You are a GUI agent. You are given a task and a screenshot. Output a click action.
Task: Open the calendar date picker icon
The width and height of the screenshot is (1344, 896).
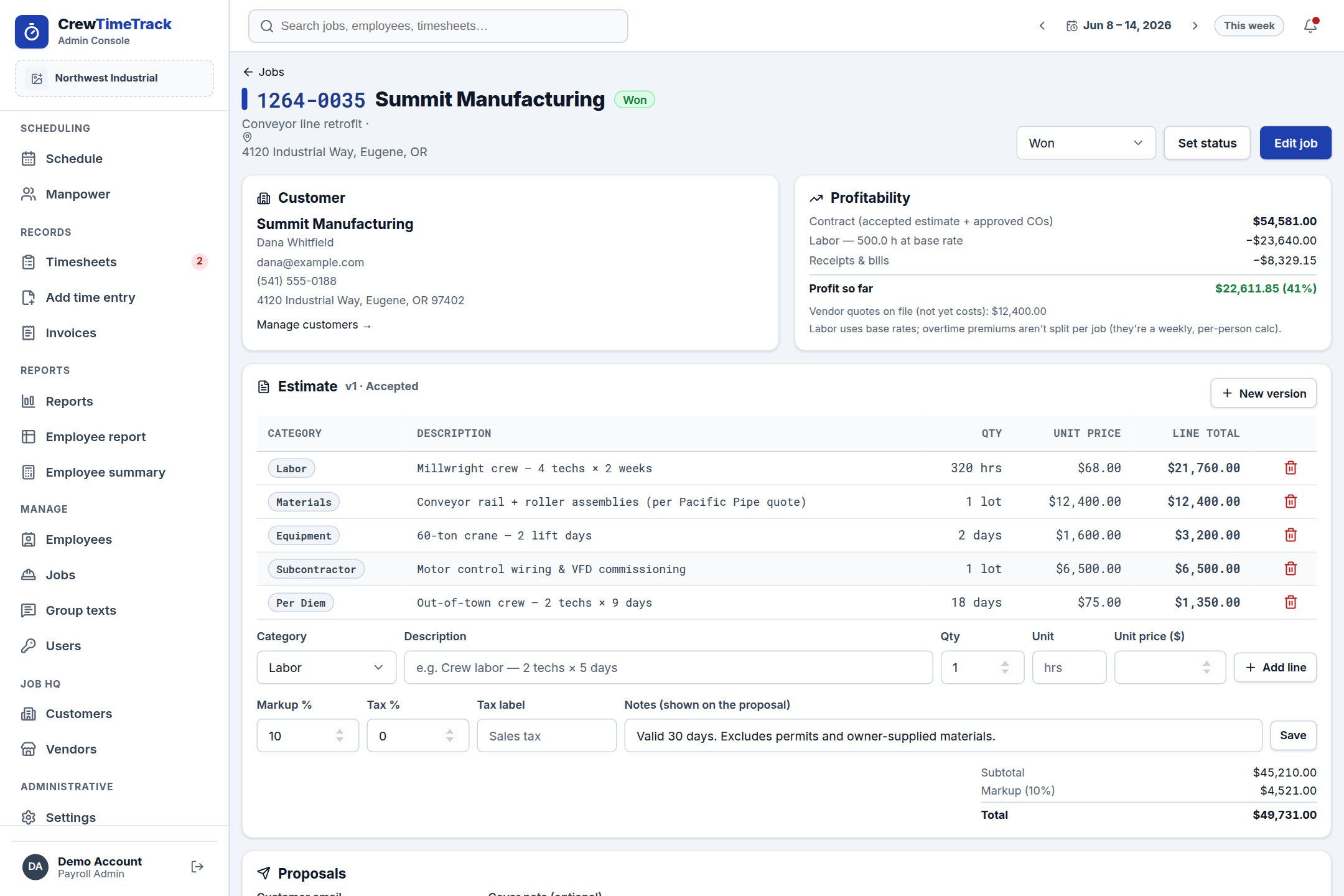click(x=1071, y=26)
